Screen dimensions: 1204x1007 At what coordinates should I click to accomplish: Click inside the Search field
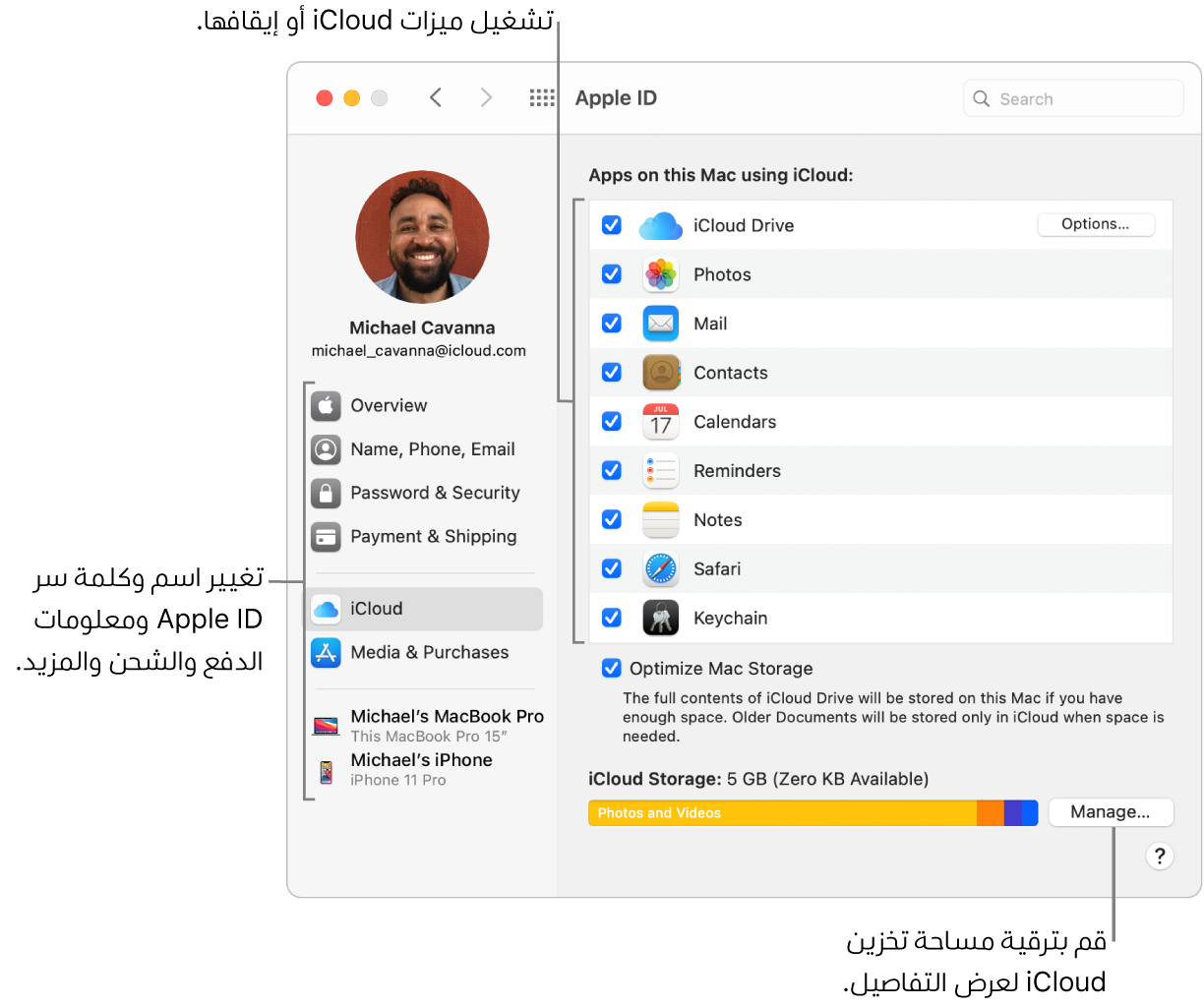pyautogui.click(x=1073, y=98)
